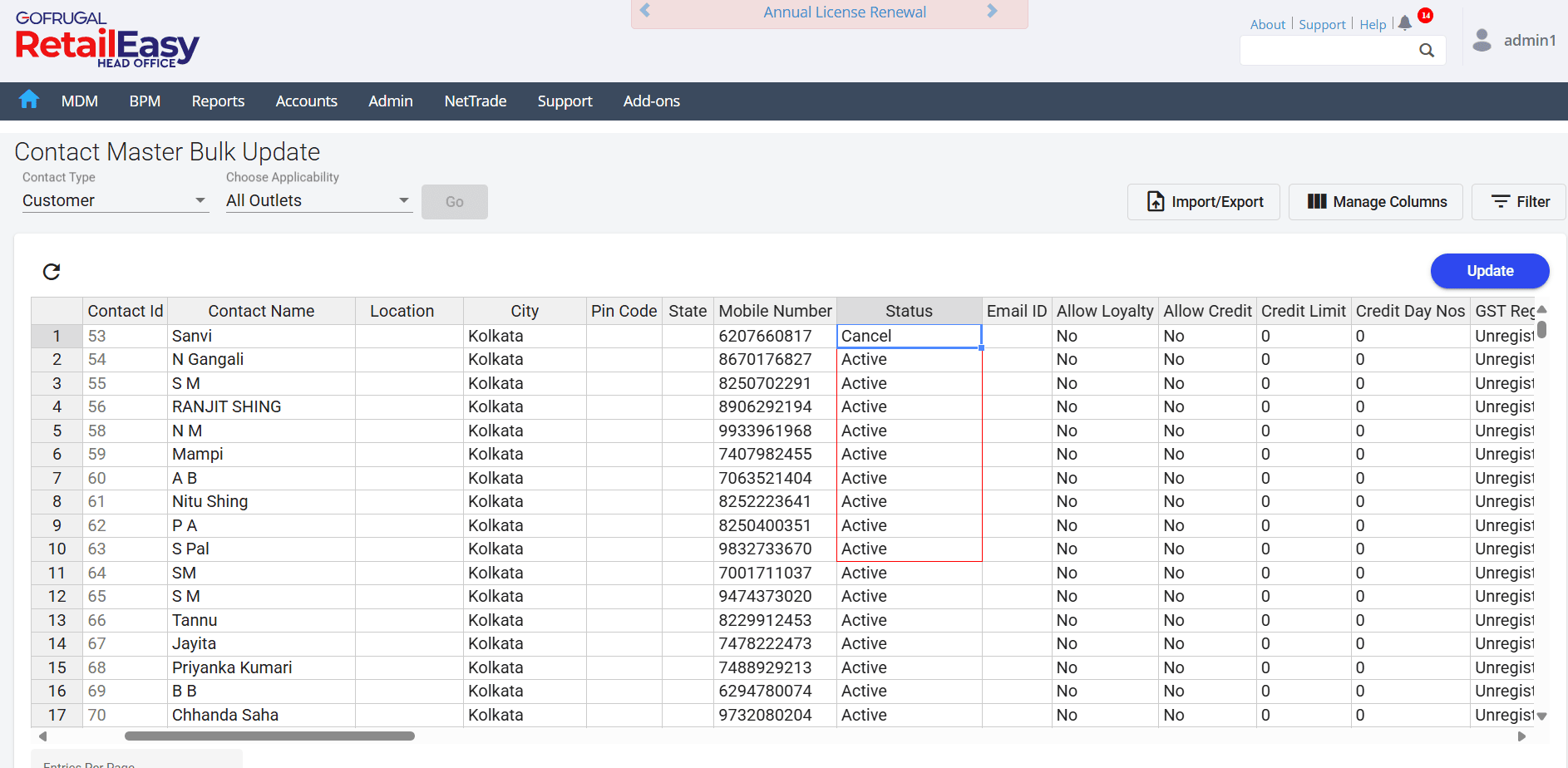The width and height of the screenshot is (1568, 768).
Task: Expand the Contact Type dropdown
Action: 115,200
